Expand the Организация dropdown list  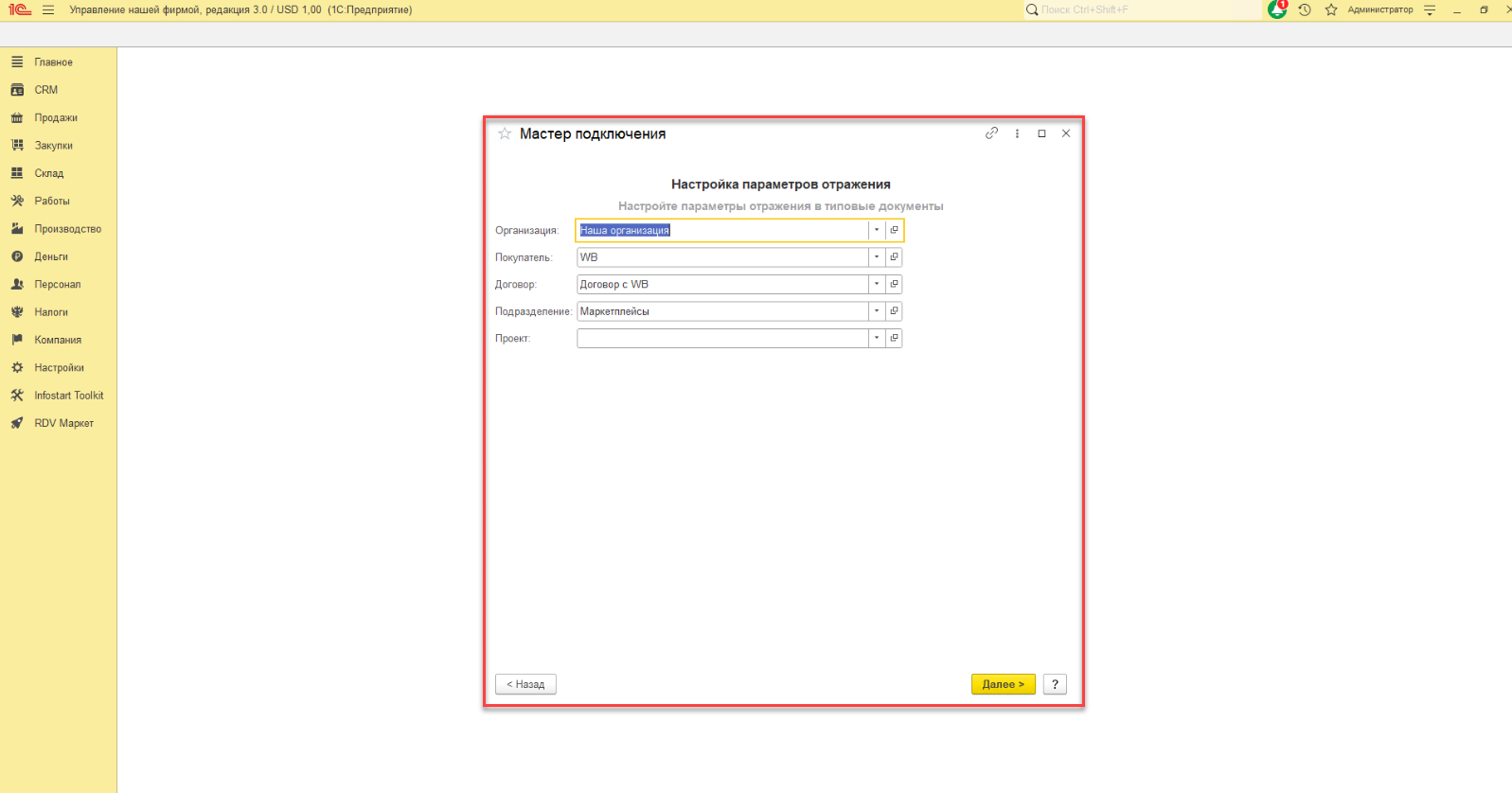point(877,230)
